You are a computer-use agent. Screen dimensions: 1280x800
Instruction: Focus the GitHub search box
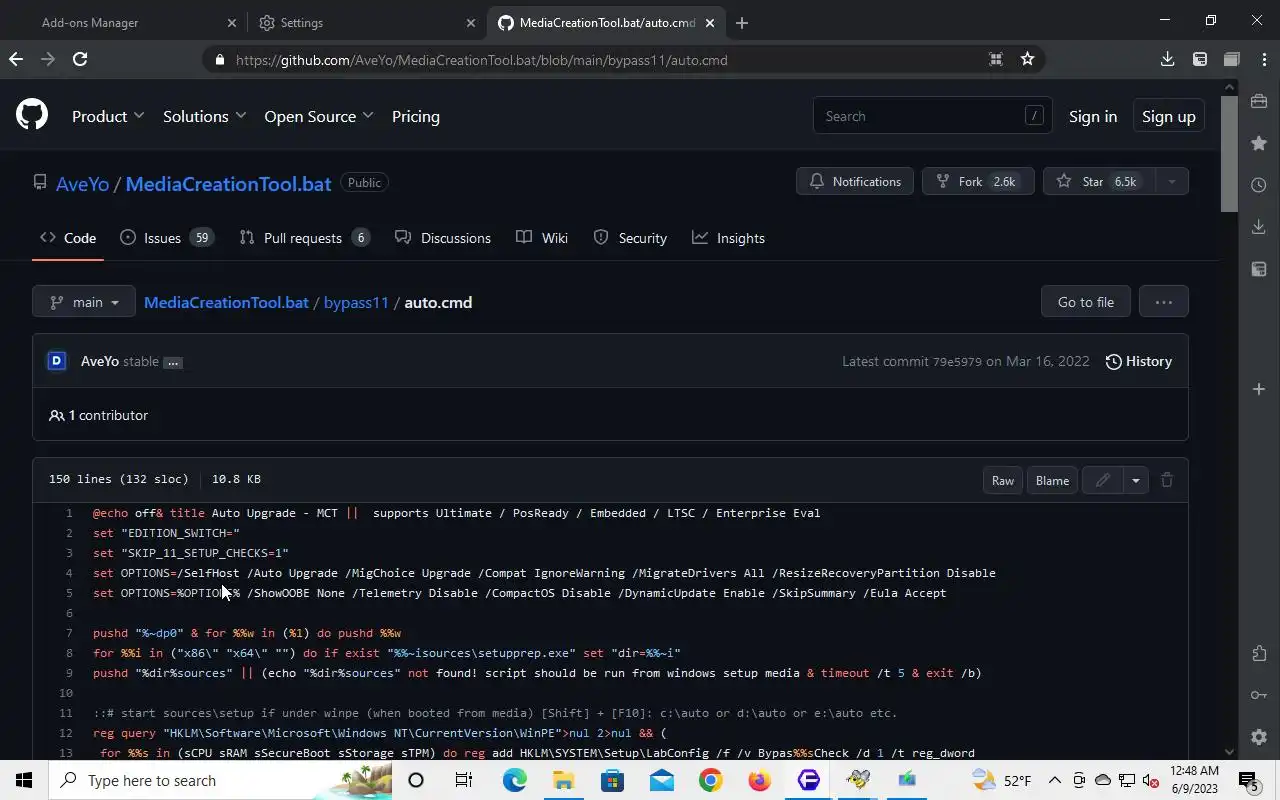tap(932, 116)
